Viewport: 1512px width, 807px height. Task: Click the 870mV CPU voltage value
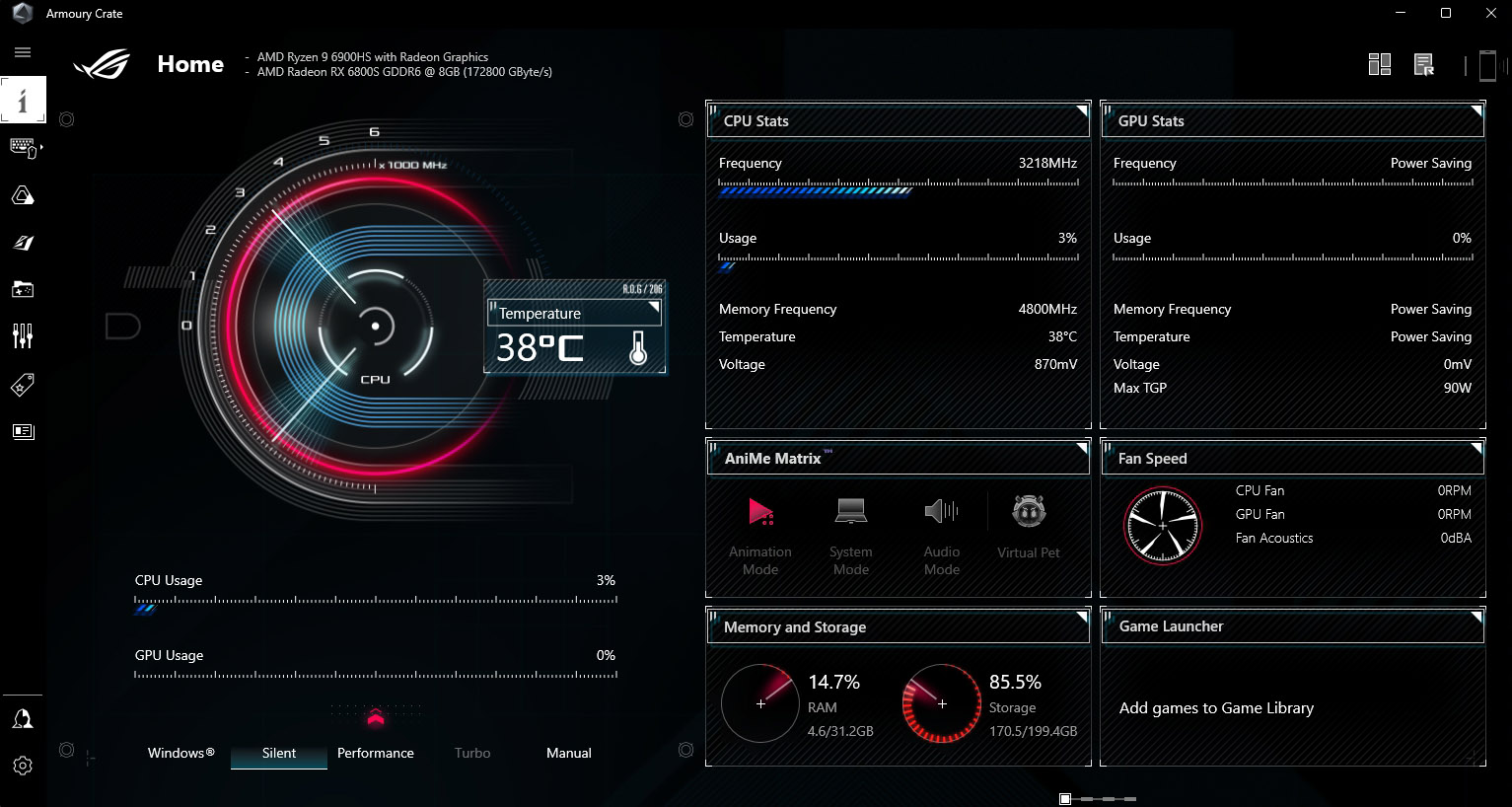pyautogui.click(x=1055, y=364)
